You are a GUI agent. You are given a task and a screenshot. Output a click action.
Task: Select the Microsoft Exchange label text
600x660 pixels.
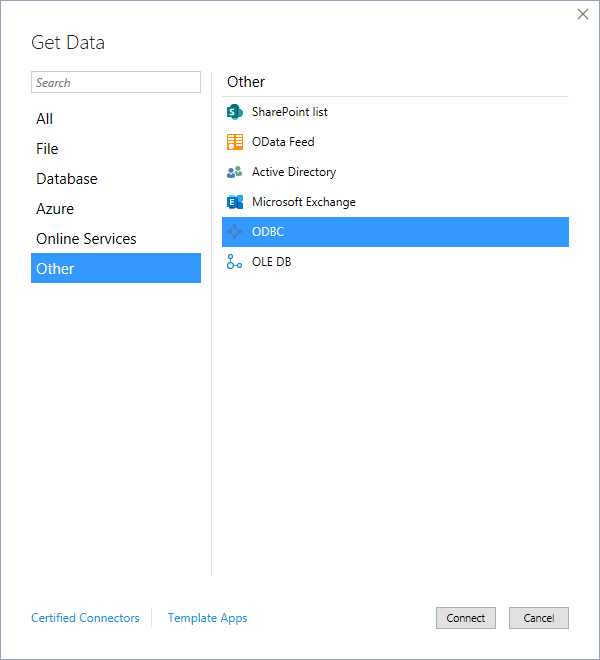(304, 202)
